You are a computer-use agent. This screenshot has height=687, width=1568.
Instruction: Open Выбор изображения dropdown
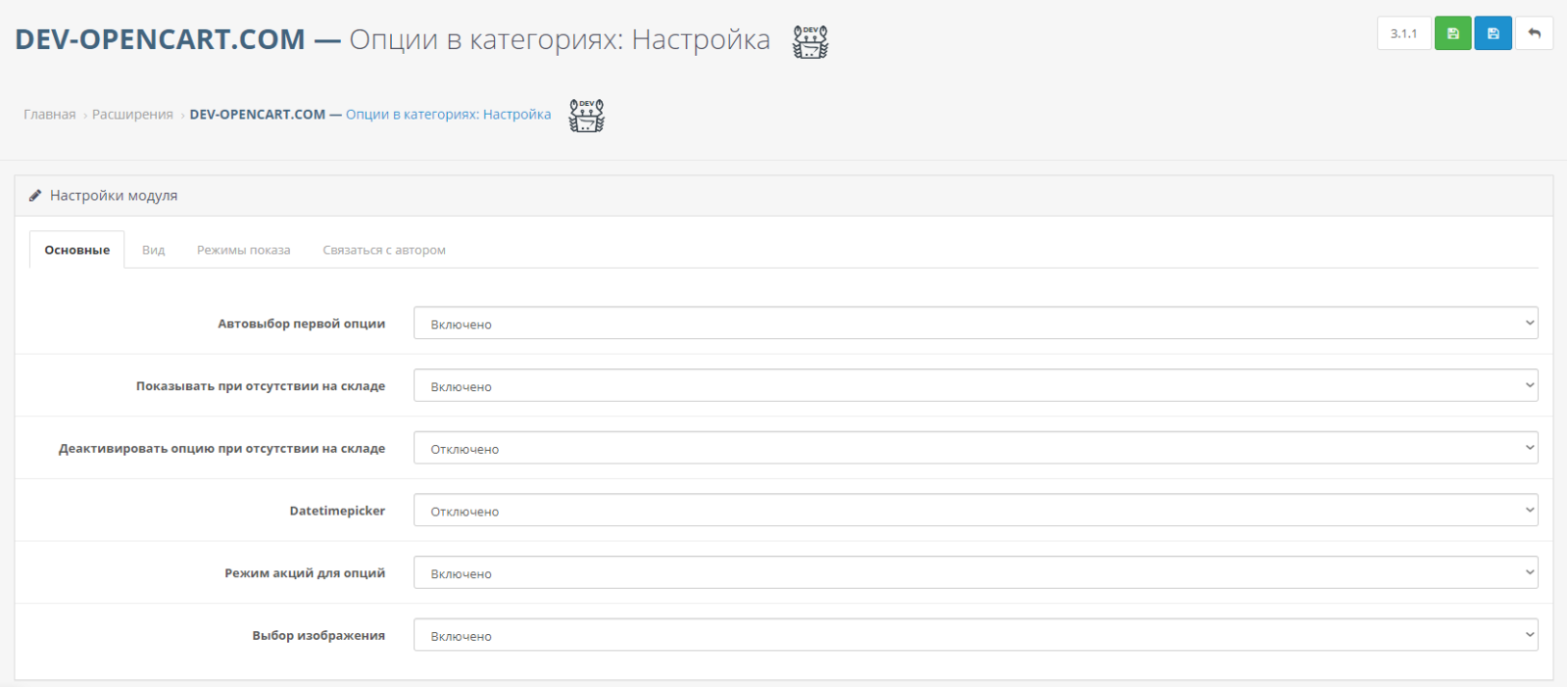click(975, 635)
